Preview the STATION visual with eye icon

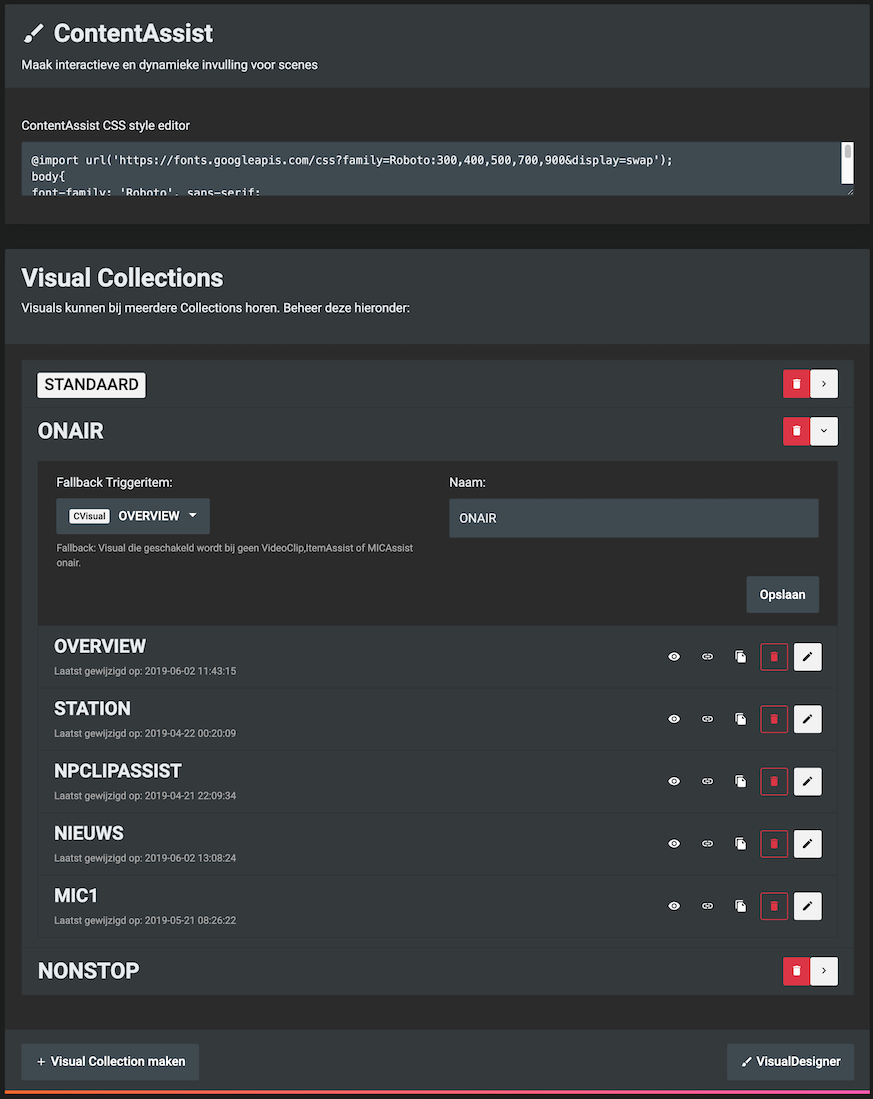(674, 719)
